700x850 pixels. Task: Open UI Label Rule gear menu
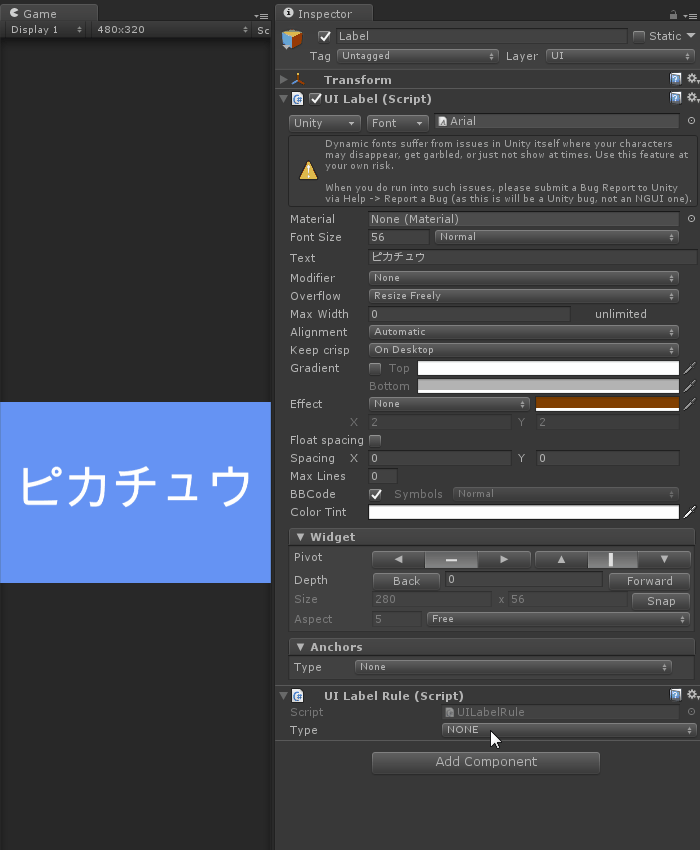point(692,694)
